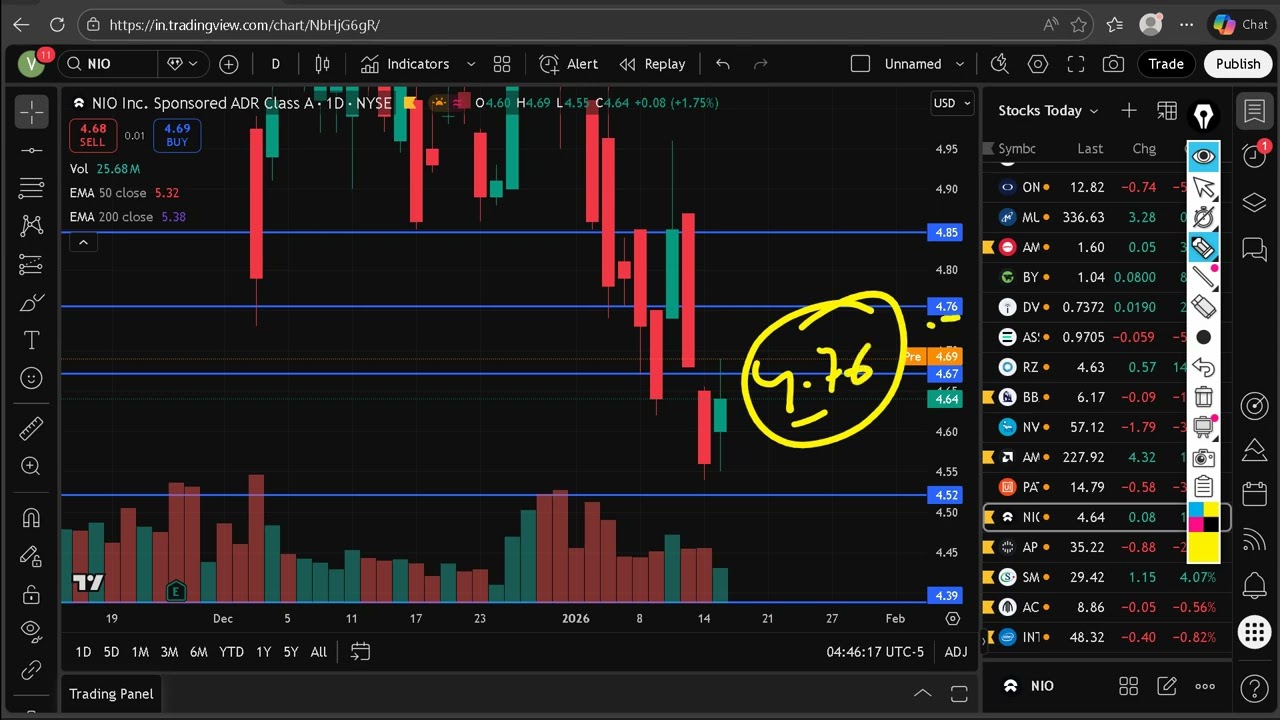Image resolution: width=1280 pixels, height=720 pixels.
Task: Open the chart patterns tool
Action: [x=31, y=226]
